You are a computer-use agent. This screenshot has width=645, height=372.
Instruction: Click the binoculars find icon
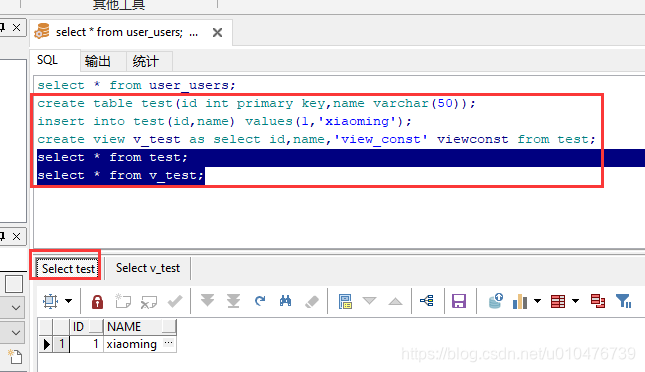[285, 301]
